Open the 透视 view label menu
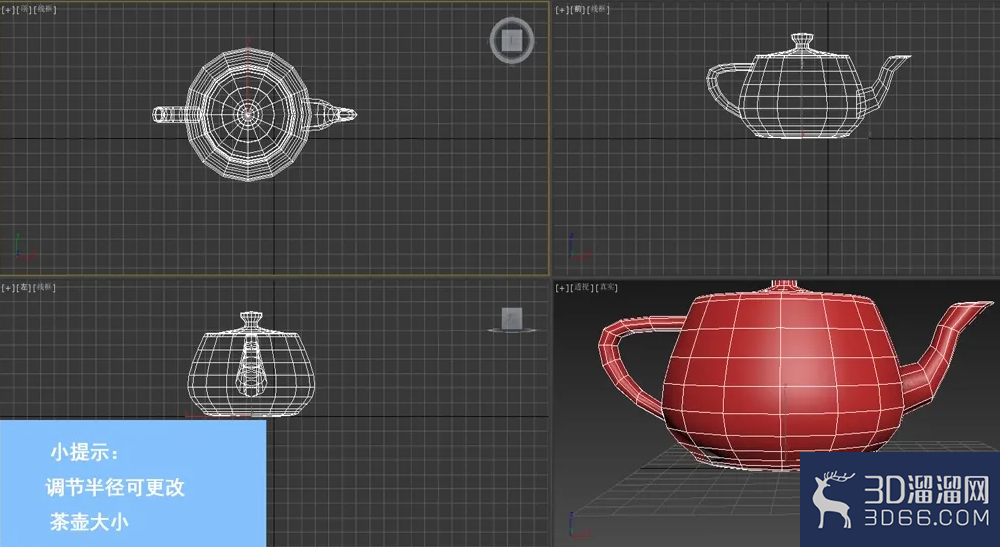Viewport: 1000px width, 547px height. click(581, 288)
